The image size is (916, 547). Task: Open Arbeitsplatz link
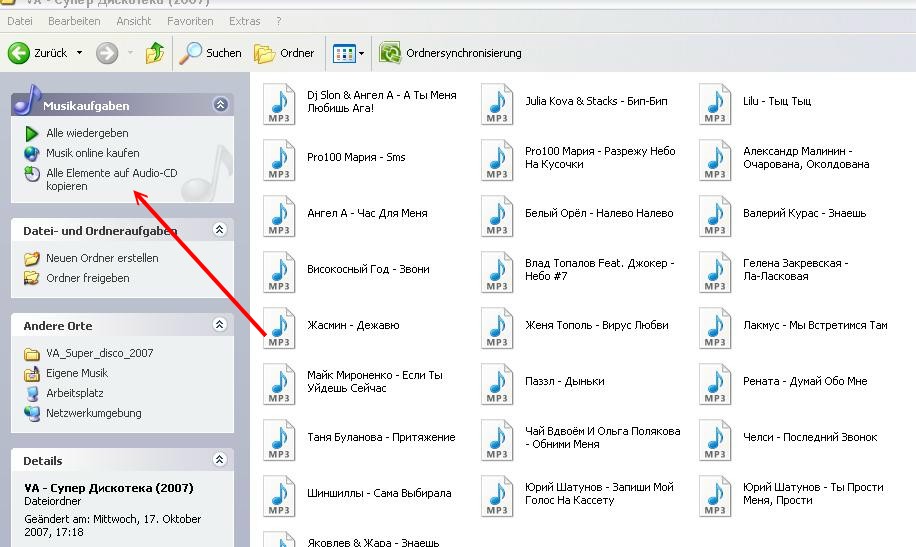coord(75,393)
